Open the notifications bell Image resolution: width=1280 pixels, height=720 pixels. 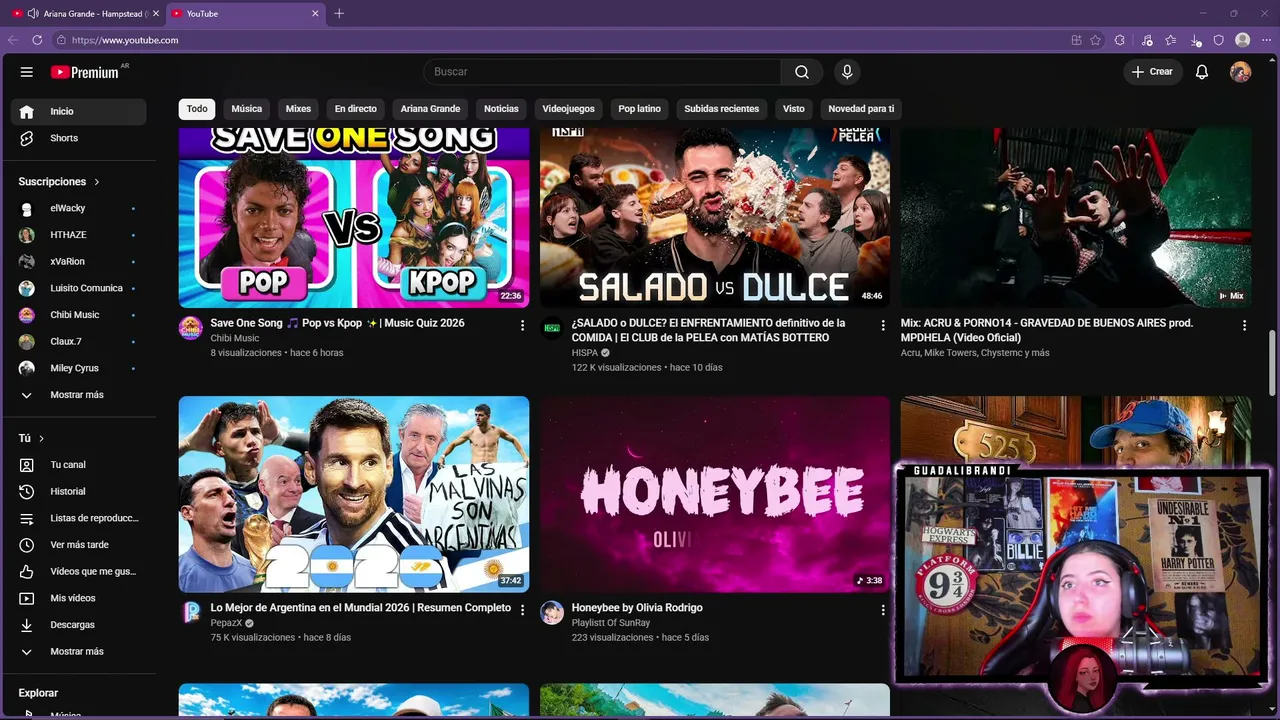click(x=1202, y=72)
